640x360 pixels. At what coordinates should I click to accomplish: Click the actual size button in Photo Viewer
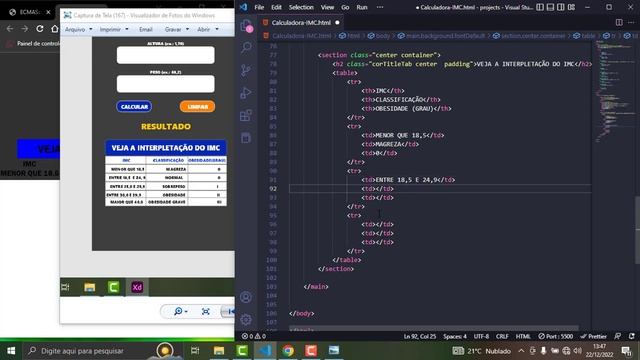pos(206,311)
